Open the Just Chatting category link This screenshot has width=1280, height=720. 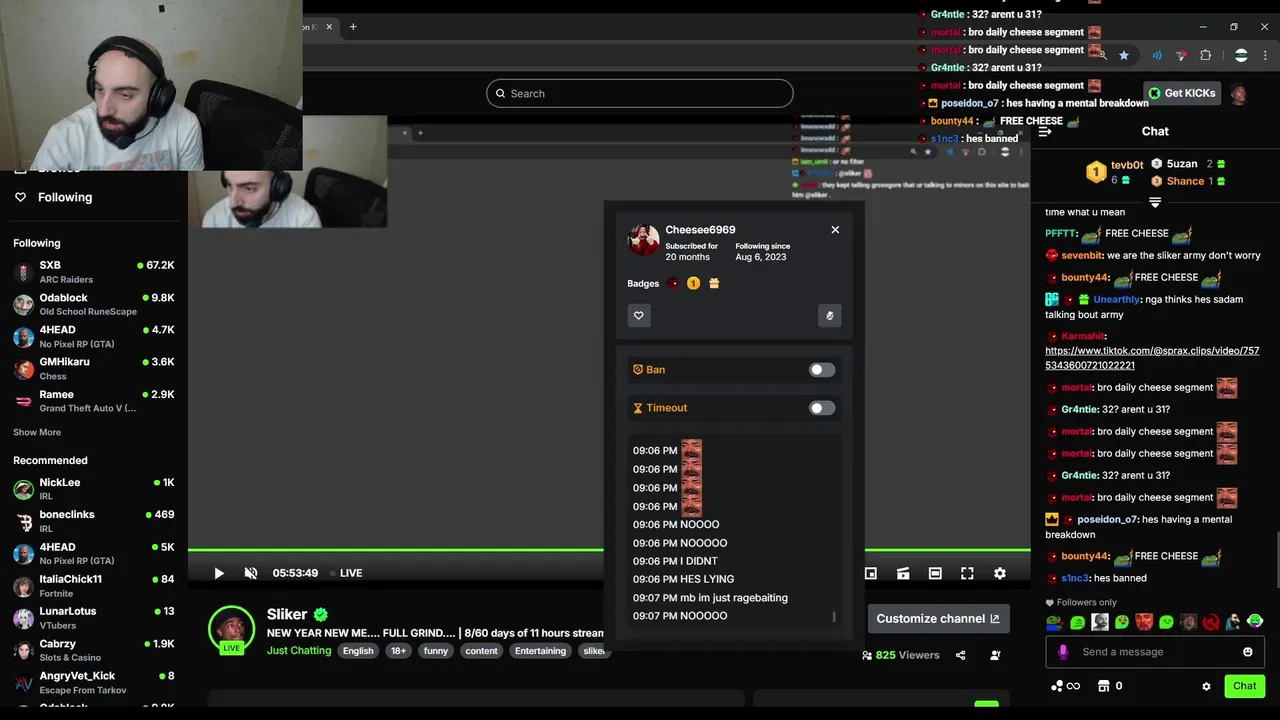tap(299, 651)
